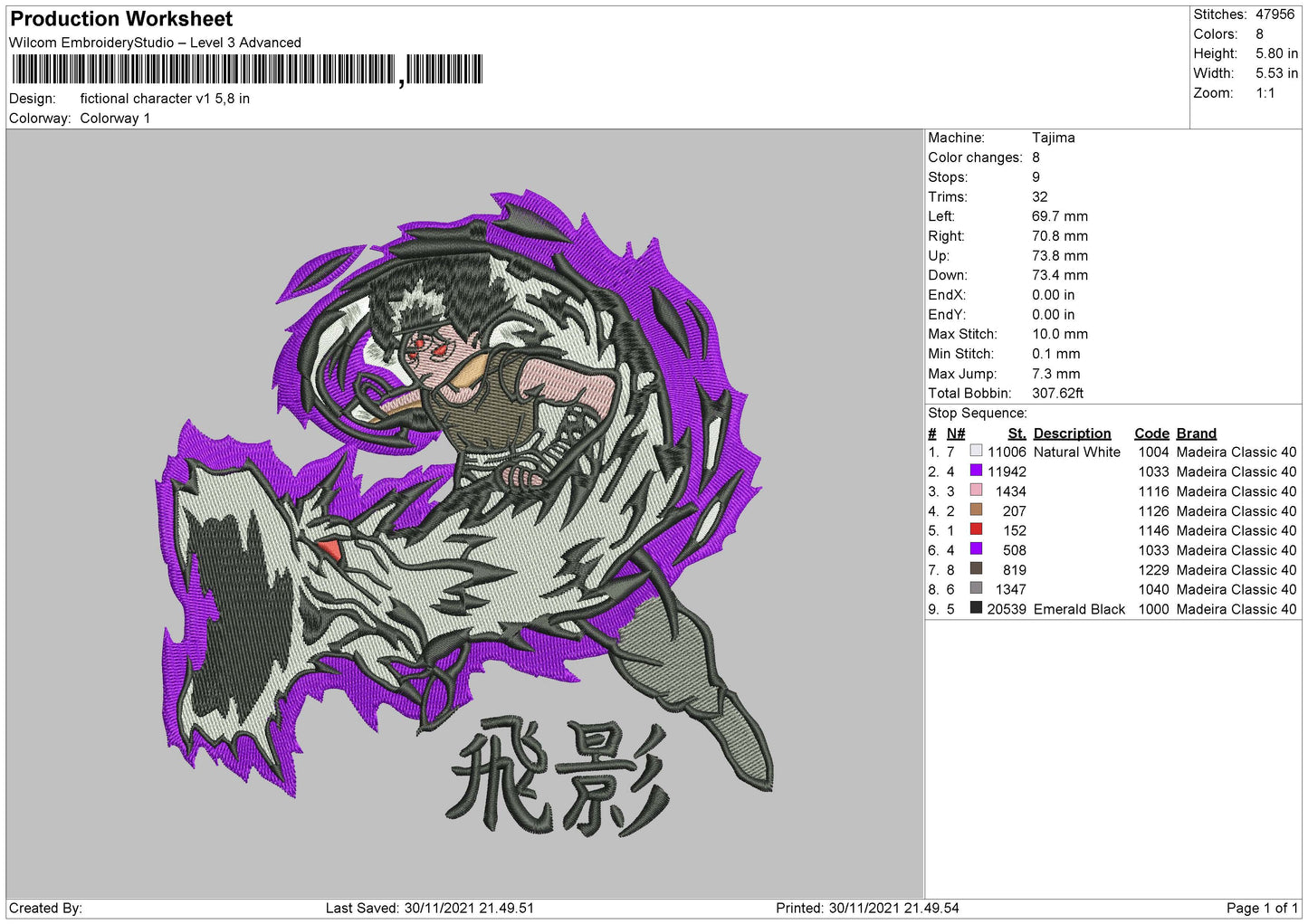
Task: Click the Machine value 'Tajima'
Action: [1054, 138]
